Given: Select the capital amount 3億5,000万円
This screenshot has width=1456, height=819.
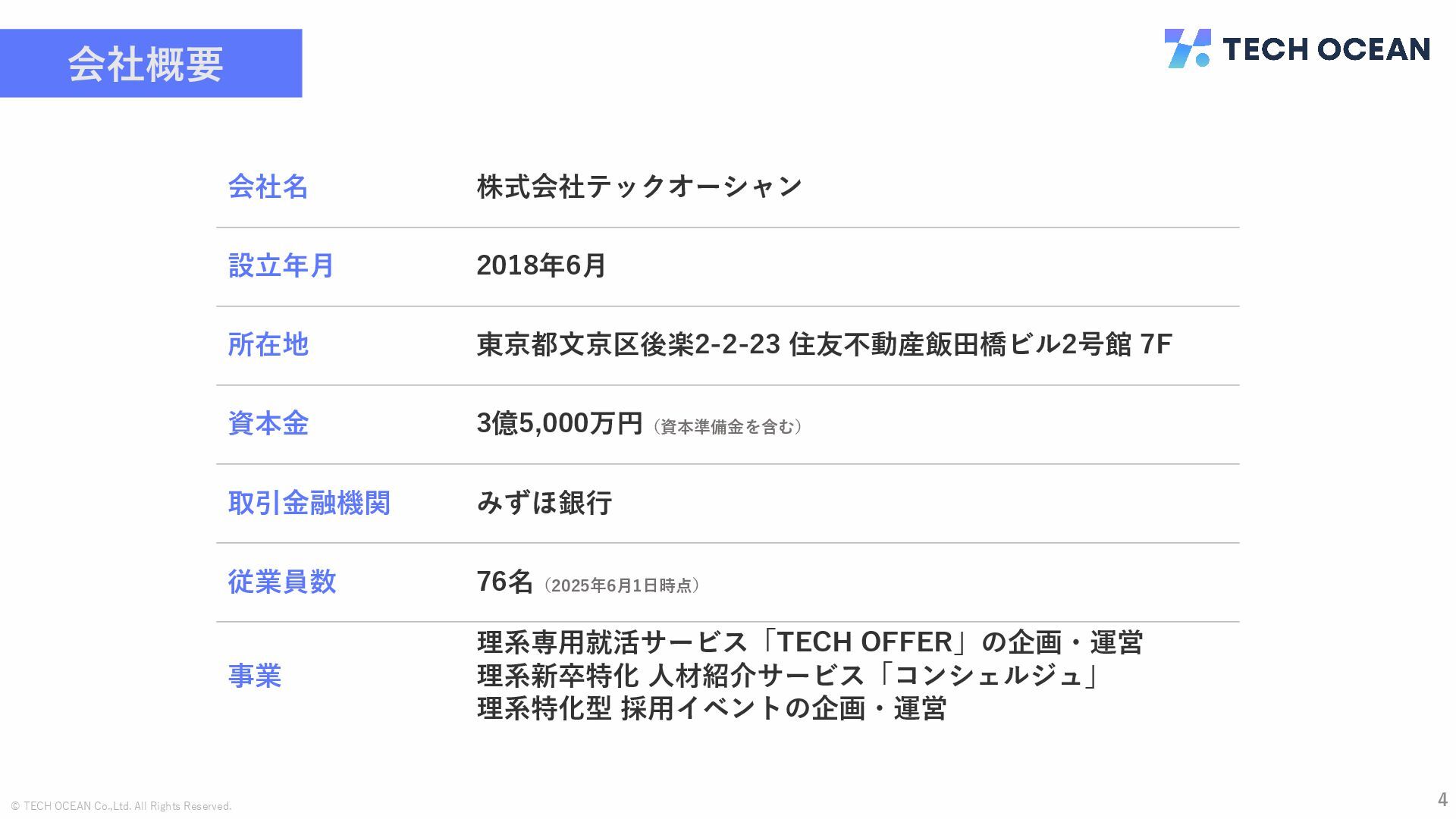Looking at the screenshot, I should coord(560,423).
